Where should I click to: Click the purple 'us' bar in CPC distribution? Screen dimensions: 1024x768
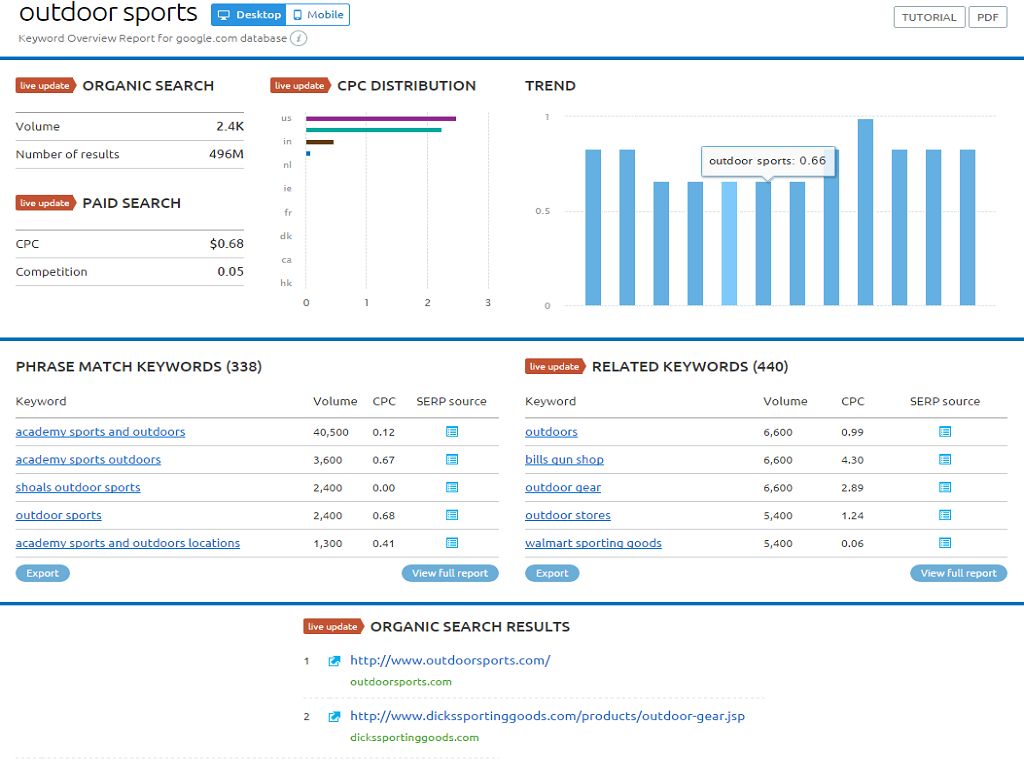pyautogui.click(x=380, y=118)
